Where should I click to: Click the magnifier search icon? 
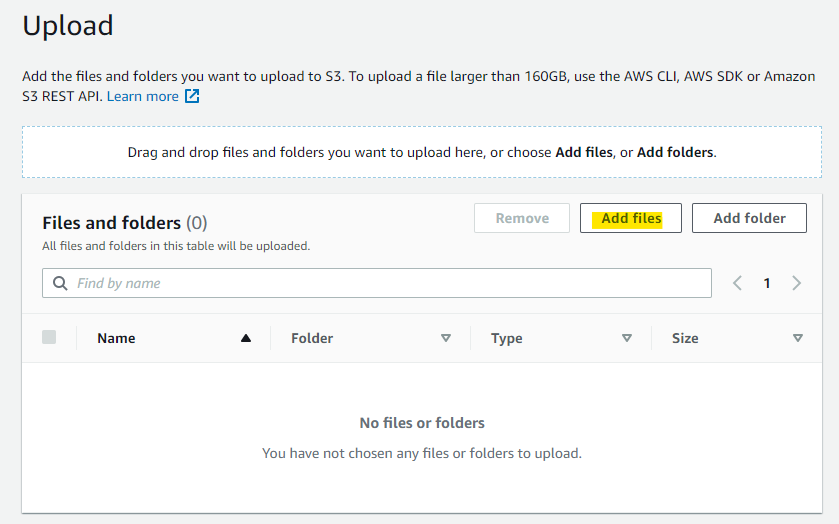coord(60,283)
